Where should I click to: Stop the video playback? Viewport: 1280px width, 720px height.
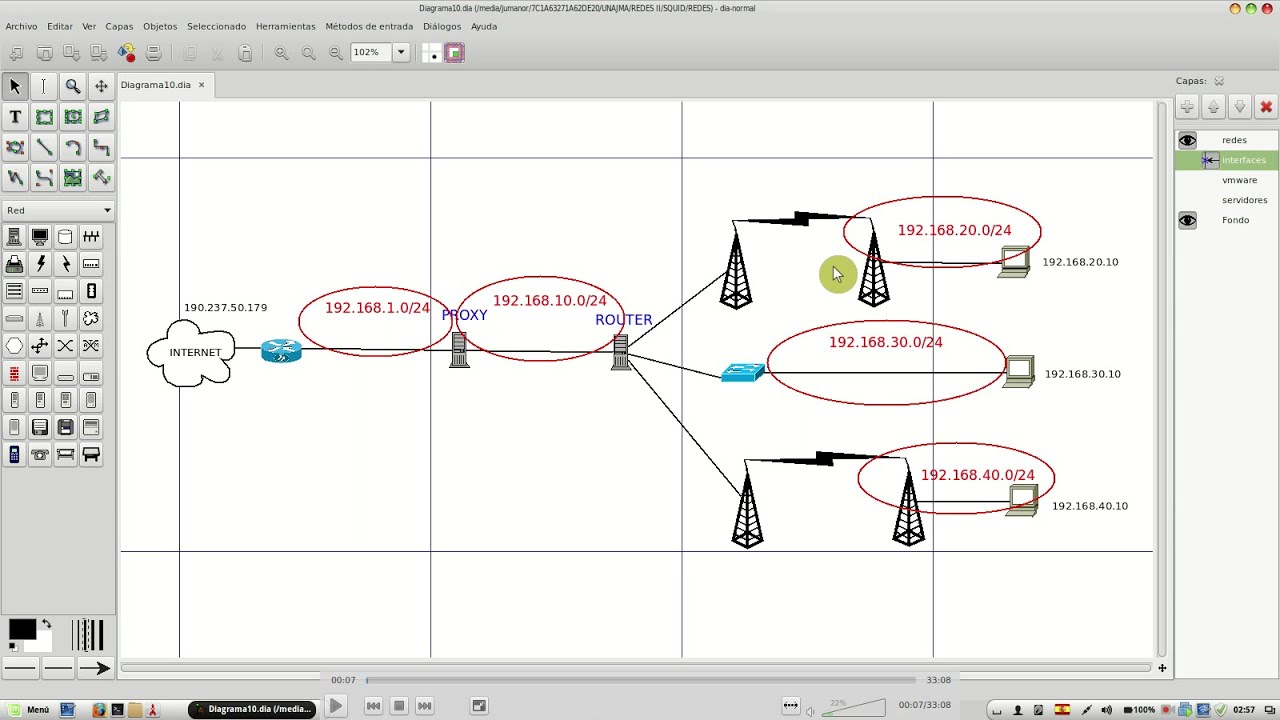pos(398,706)
